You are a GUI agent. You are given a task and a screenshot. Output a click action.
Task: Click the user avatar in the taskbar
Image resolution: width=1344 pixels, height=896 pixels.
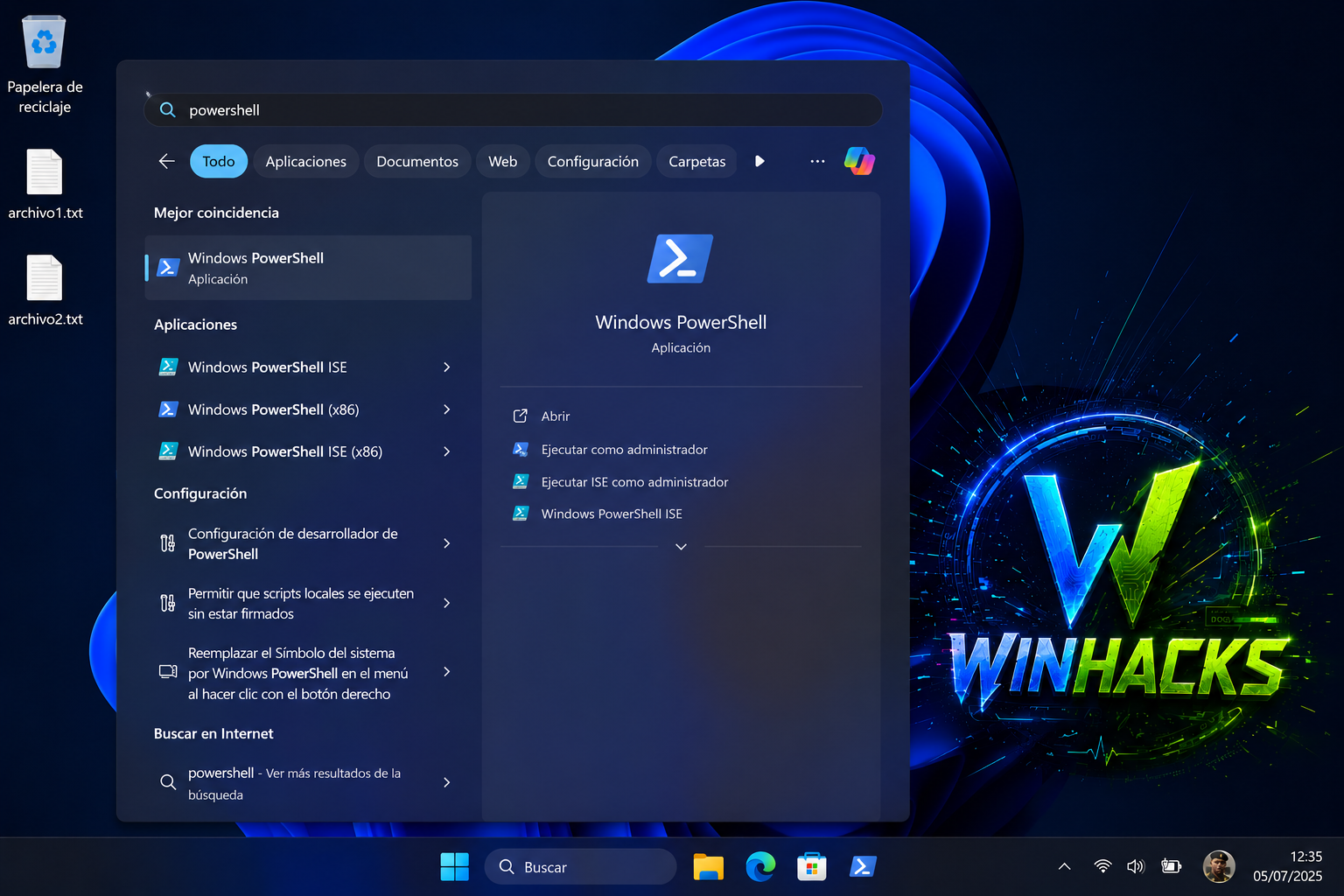click(1219, 867)
